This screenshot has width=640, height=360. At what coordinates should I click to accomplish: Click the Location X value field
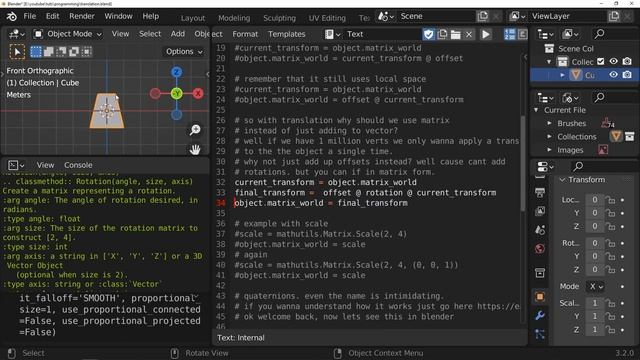coord(595,200)
